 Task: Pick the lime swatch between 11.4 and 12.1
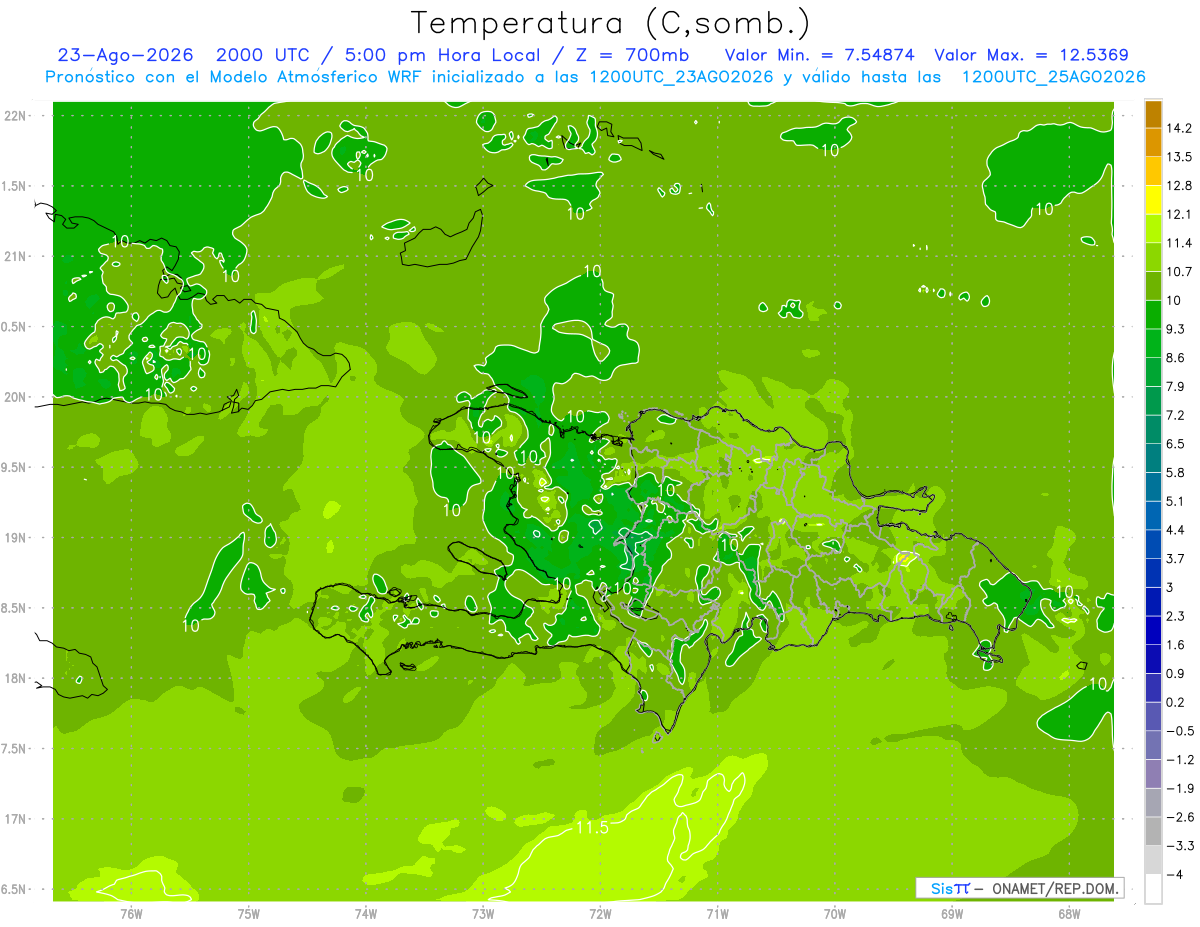tap(1154, 229)
